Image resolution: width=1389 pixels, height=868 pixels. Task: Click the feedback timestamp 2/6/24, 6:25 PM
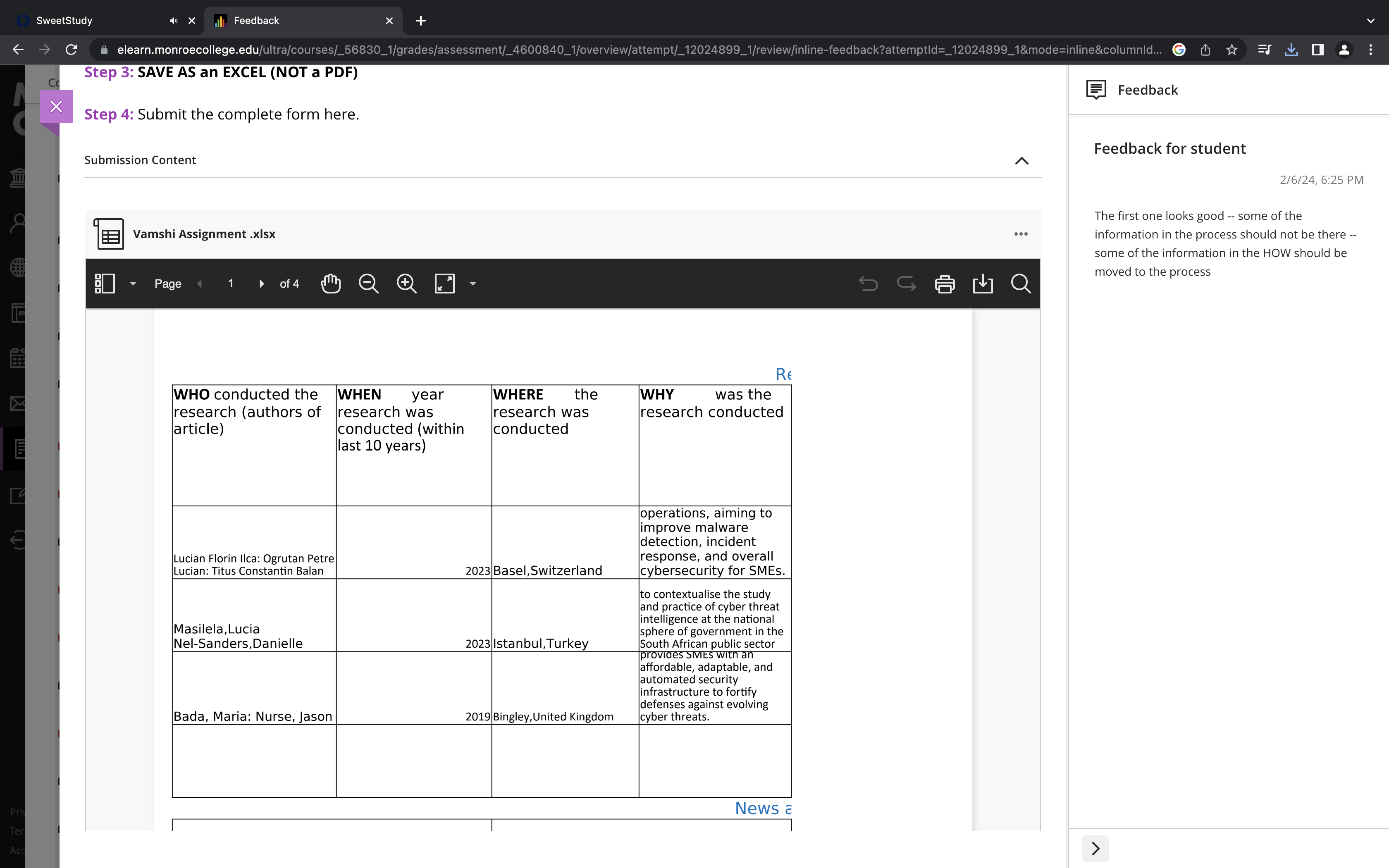click(x=1321, y=180)
